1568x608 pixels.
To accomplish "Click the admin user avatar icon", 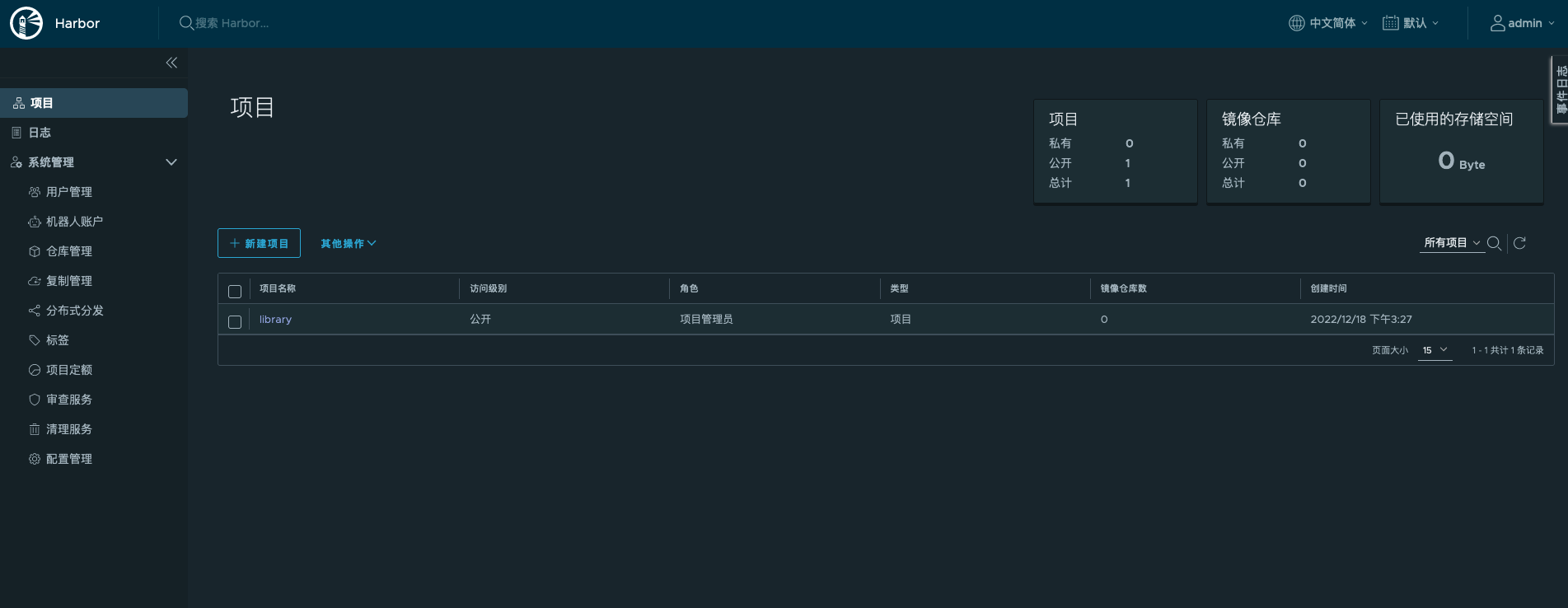I will click(1497, 23).
